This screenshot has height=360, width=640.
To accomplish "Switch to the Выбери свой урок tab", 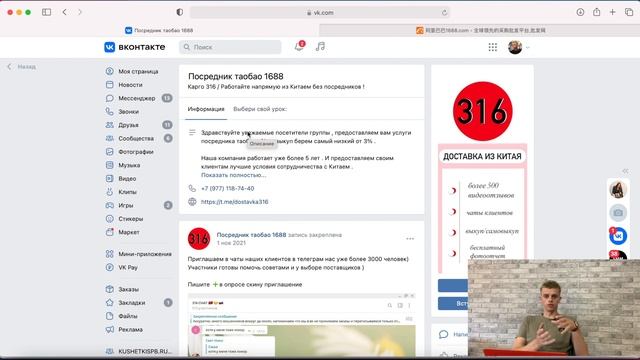I will point(260,109).
